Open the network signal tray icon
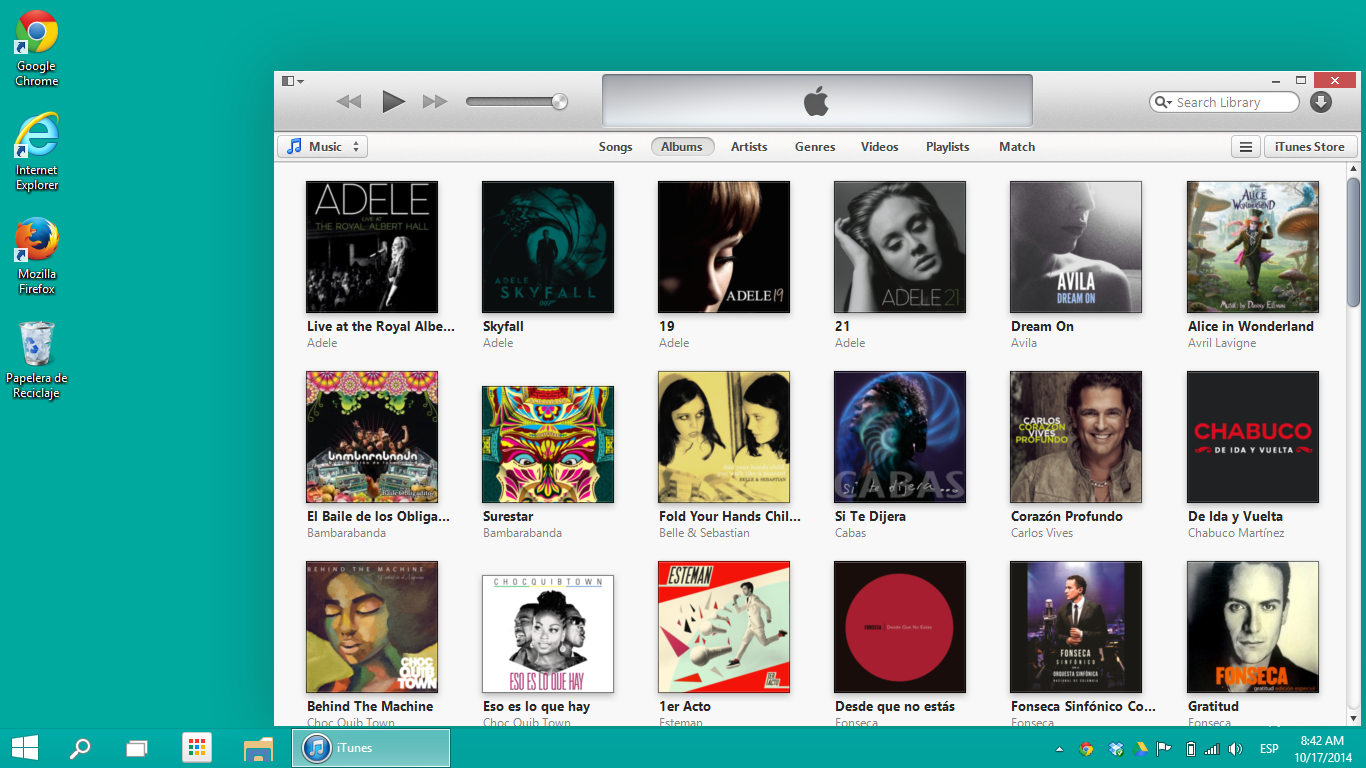The height and width of the screenshot is (768, 1366). coord(1212,749)
